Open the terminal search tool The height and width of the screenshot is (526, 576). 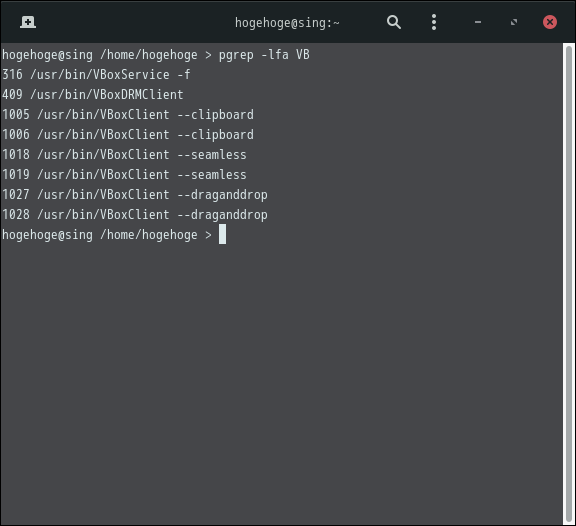pyautogui.click(x=393, y=22)
